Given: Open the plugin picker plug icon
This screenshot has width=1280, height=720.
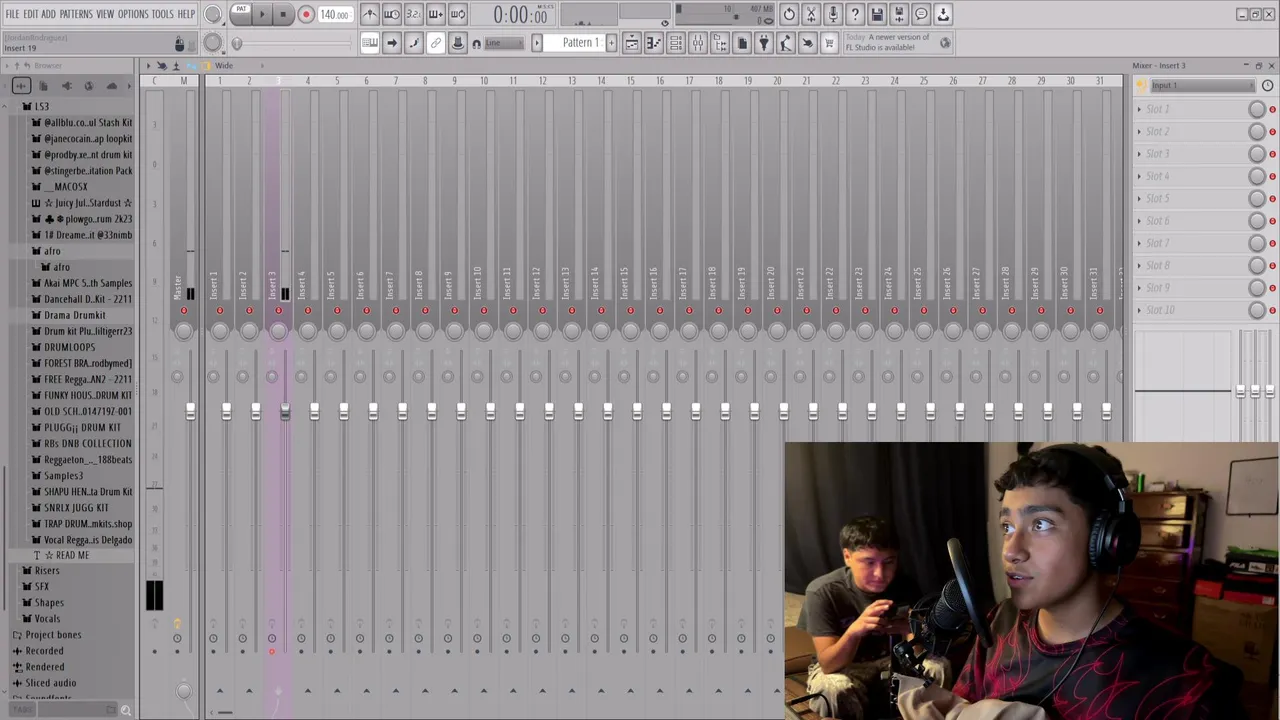Looking at the screenshot, I should pos(764,43).
